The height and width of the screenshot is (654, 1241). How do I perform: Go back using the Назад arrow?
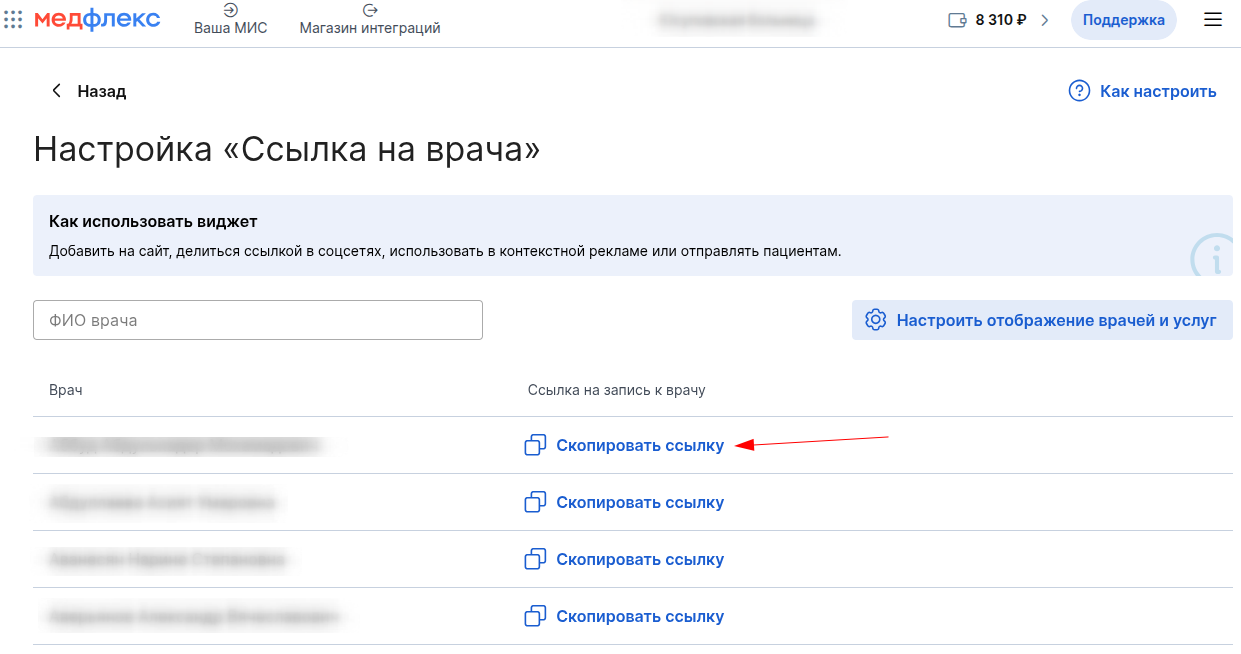coord(57,91)
